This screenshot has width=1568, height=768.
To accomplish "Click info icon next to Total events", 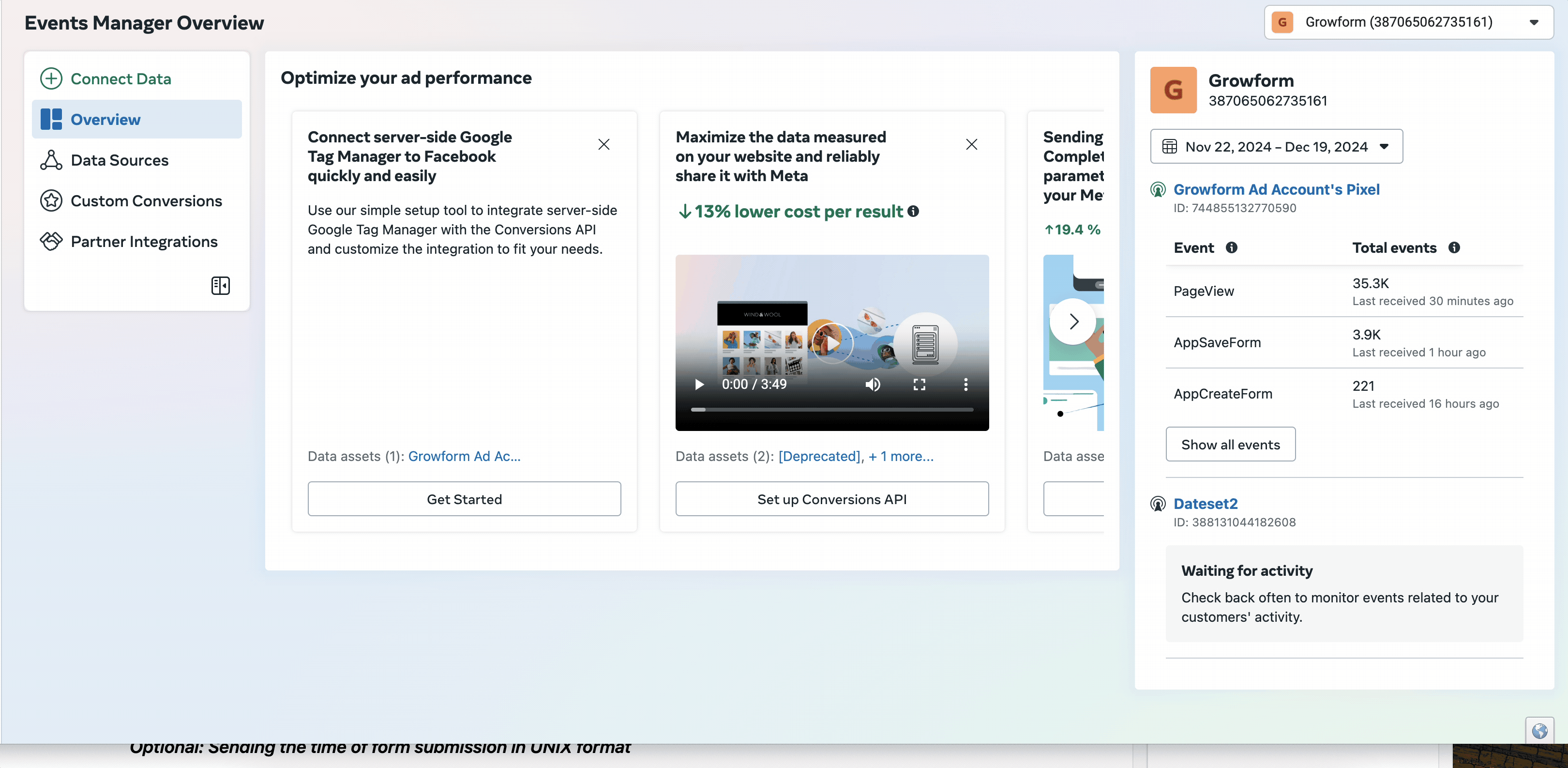I will point(1454,247).
